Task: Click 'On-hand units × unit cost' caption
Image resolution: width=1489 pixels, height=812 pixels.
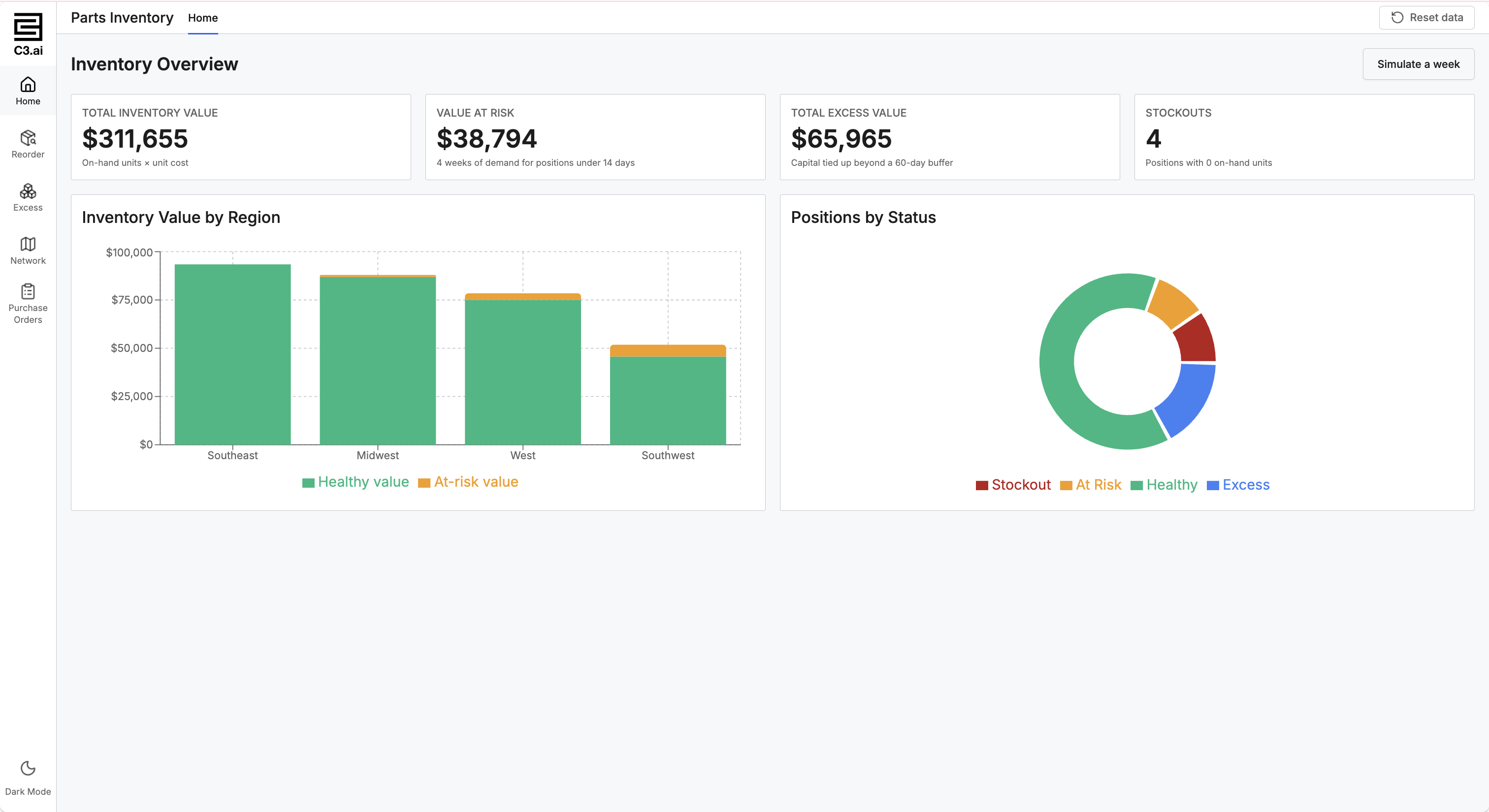Action: click(135, 163)
